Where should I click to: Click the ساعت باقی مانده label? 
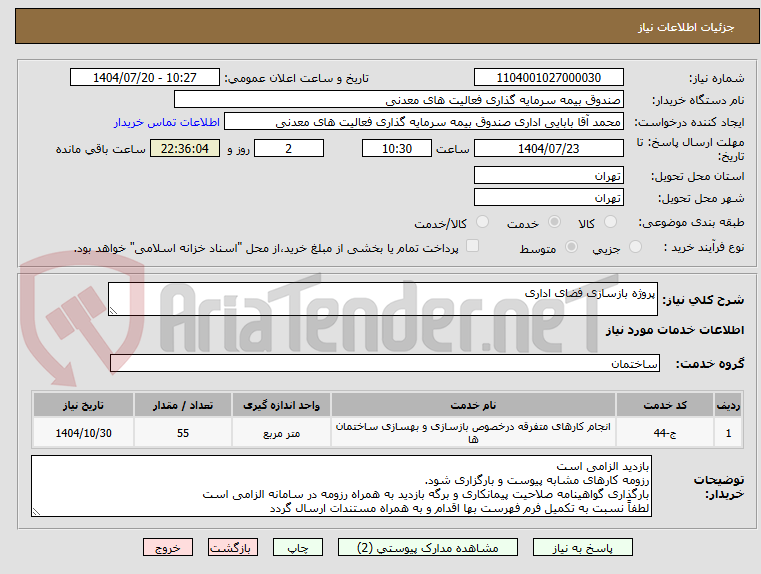(100, 149)
